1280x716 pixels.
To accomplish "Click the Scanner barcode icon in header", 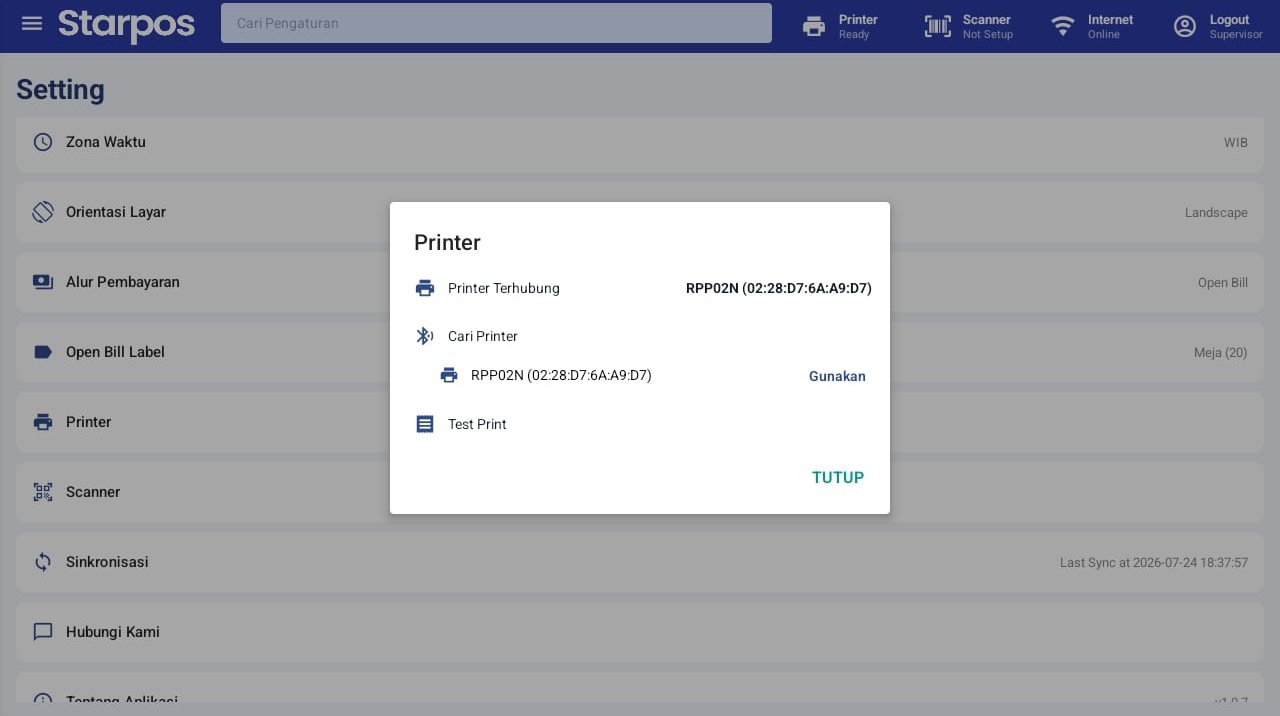I will point(937,26).
